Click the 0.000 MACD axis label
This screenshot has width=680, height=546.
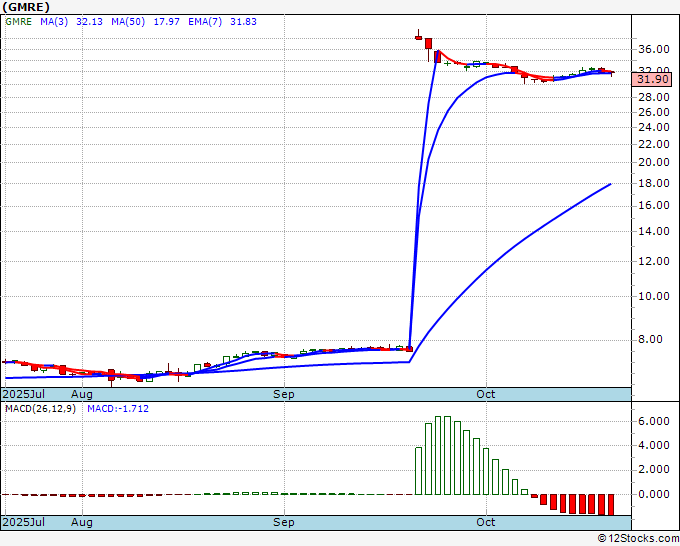coord(654,494)
